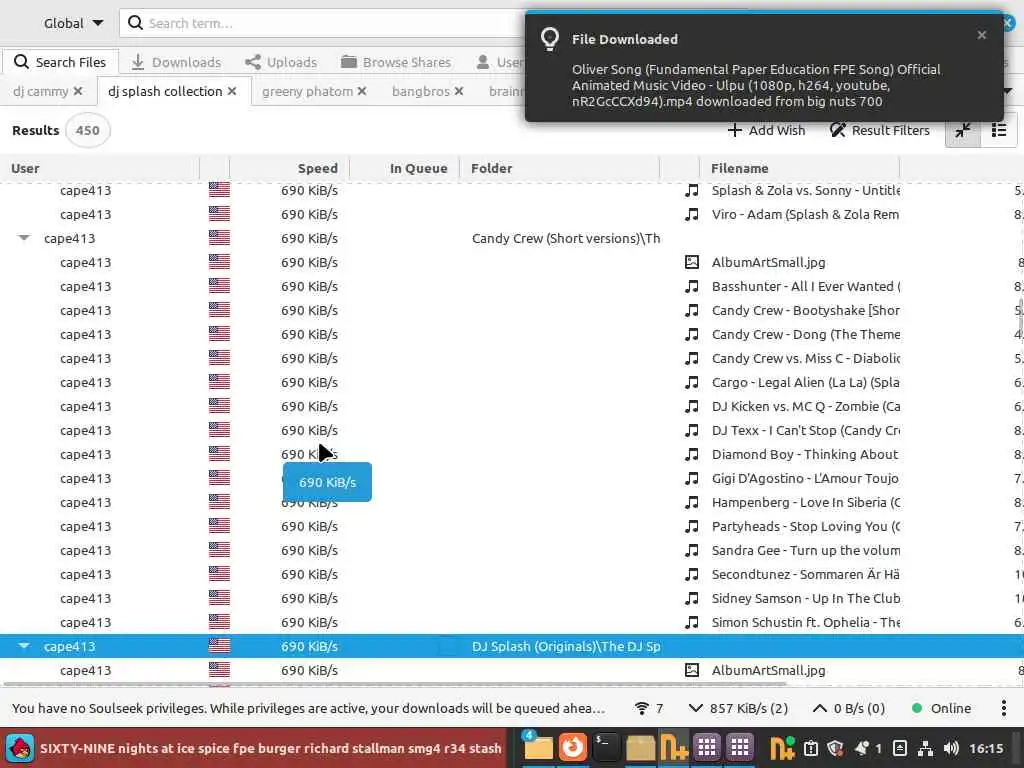The width and height of the screenshot is (1024, 768).
Task: Click the US flag in DJ Splash (Originals) row
Action: click(219, 646)
